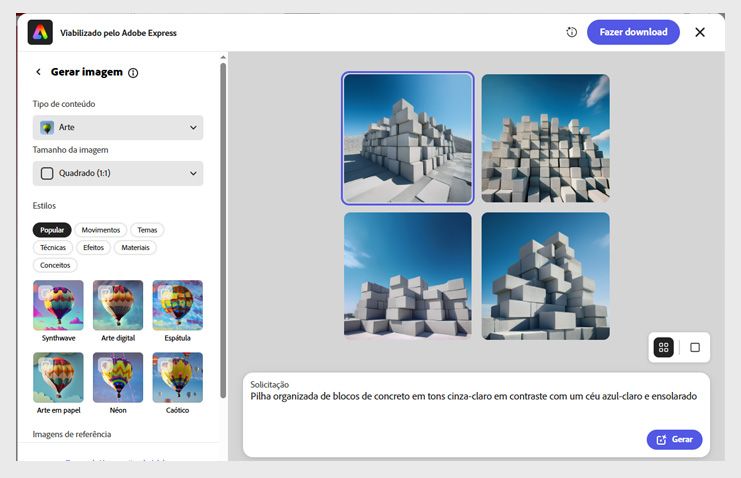Select the Técnicas styles tab
This screenshot has height=478, width=741.
click(53, 247)
